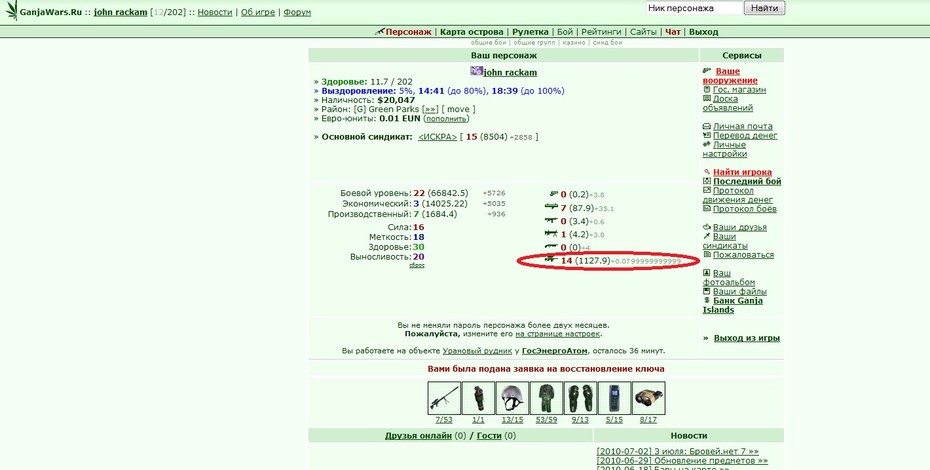Open the Друзья онлайн link
Image resolution: width=930 pixels, height=470 pixels.
pos(418,436)
